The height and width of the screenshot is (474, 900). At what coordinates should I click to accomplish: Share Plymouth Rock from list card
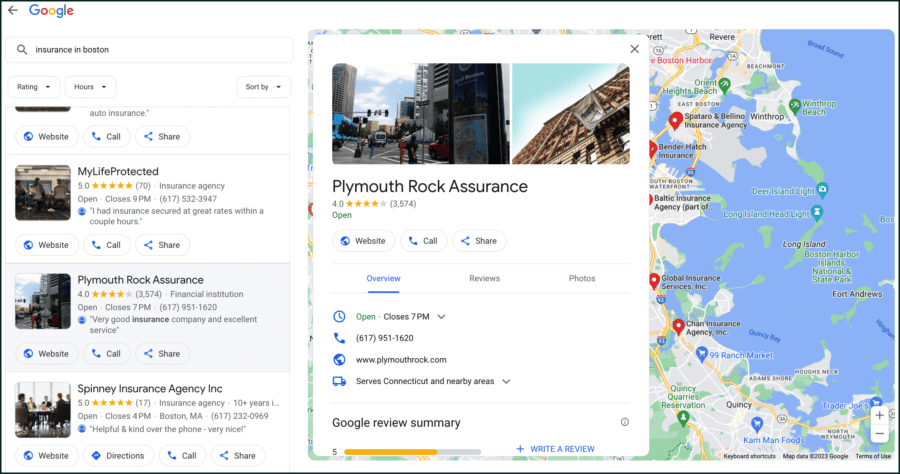162,353
